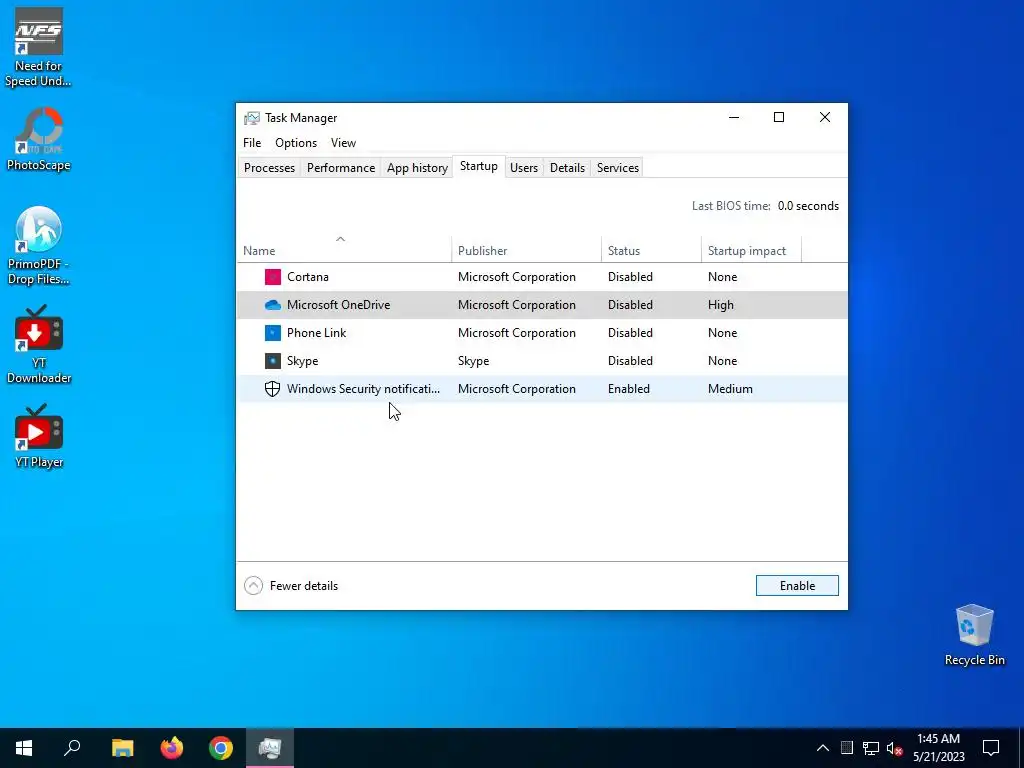Sort list by Name column header

click(344, 251)
